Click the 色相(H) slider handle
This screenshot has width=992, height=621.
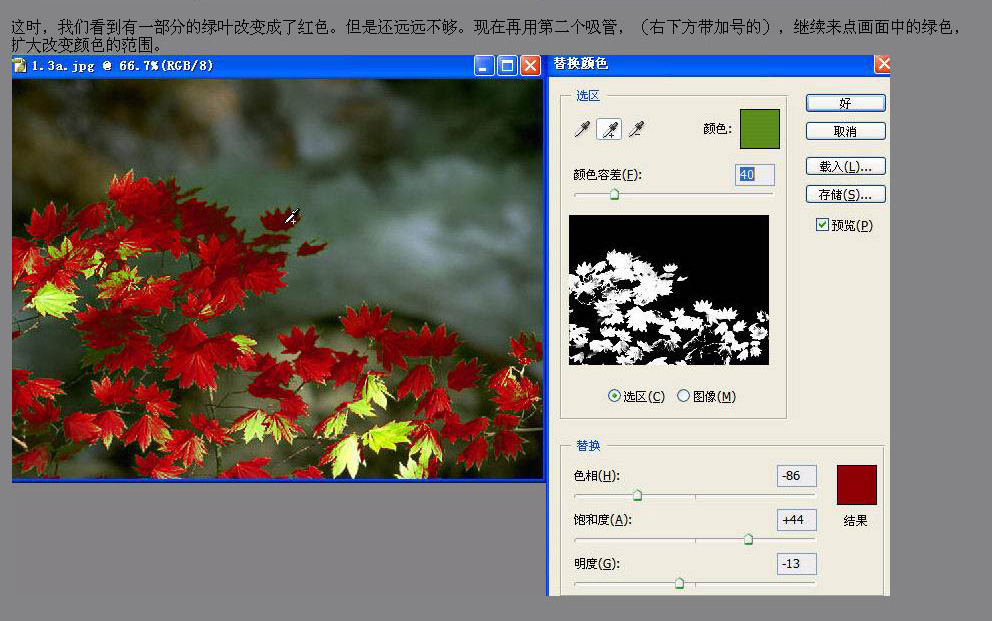[x=638, y=495]
